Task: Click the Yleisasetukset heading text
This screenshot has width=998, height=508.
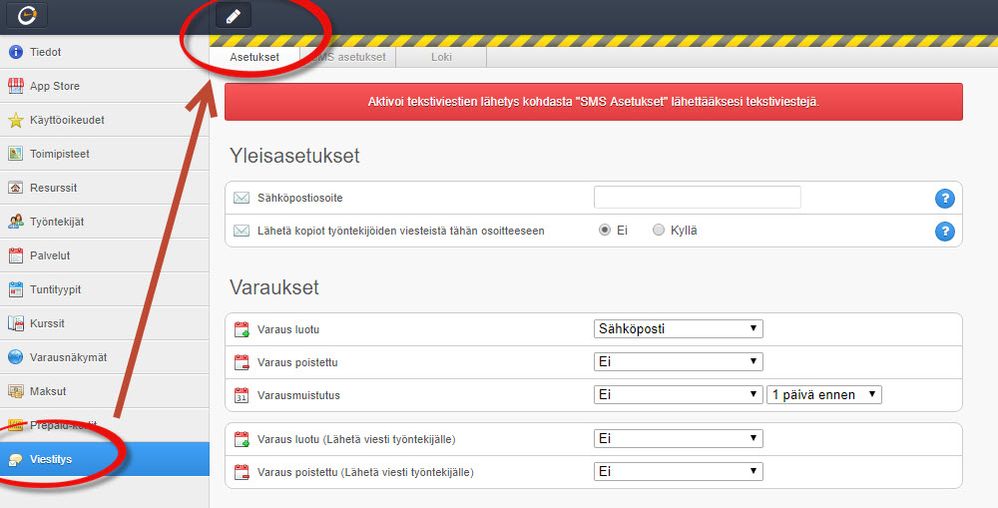Action: click(295, 156)
